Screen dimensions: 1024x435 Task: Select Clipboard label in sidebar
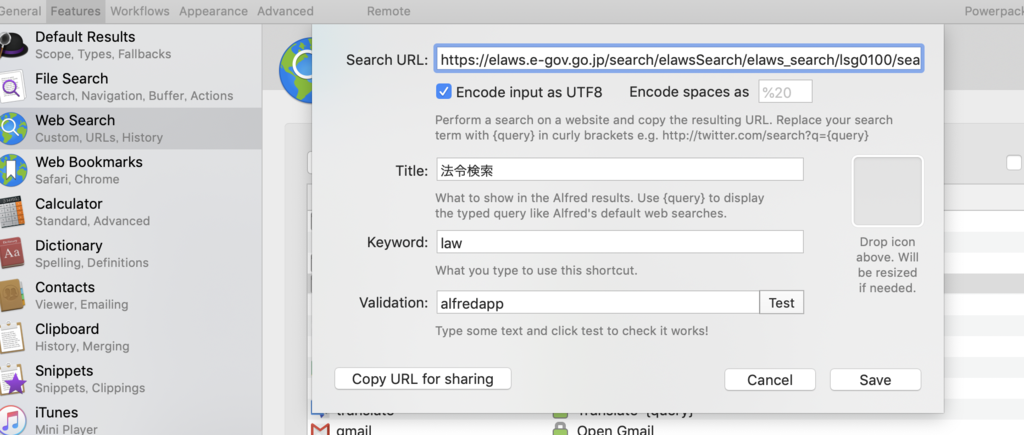(67, 330)
